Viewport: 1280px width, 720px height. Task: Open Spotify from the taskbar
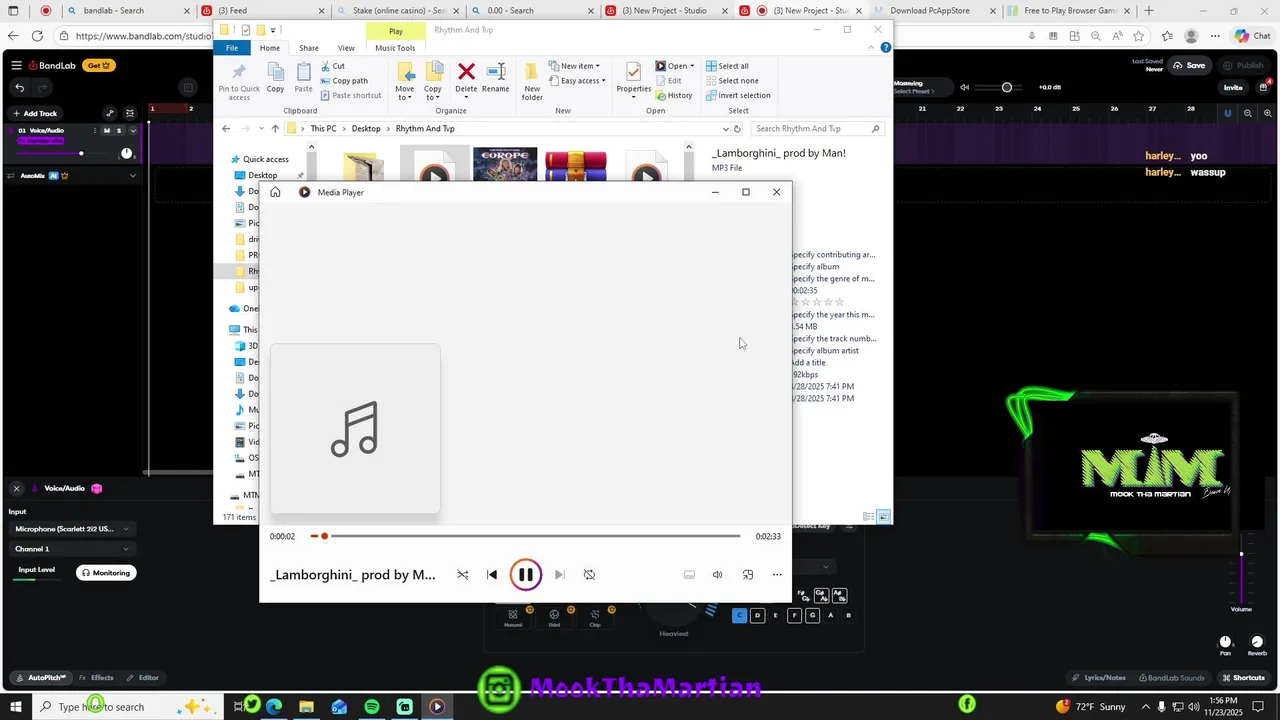(x=372, y=707)
